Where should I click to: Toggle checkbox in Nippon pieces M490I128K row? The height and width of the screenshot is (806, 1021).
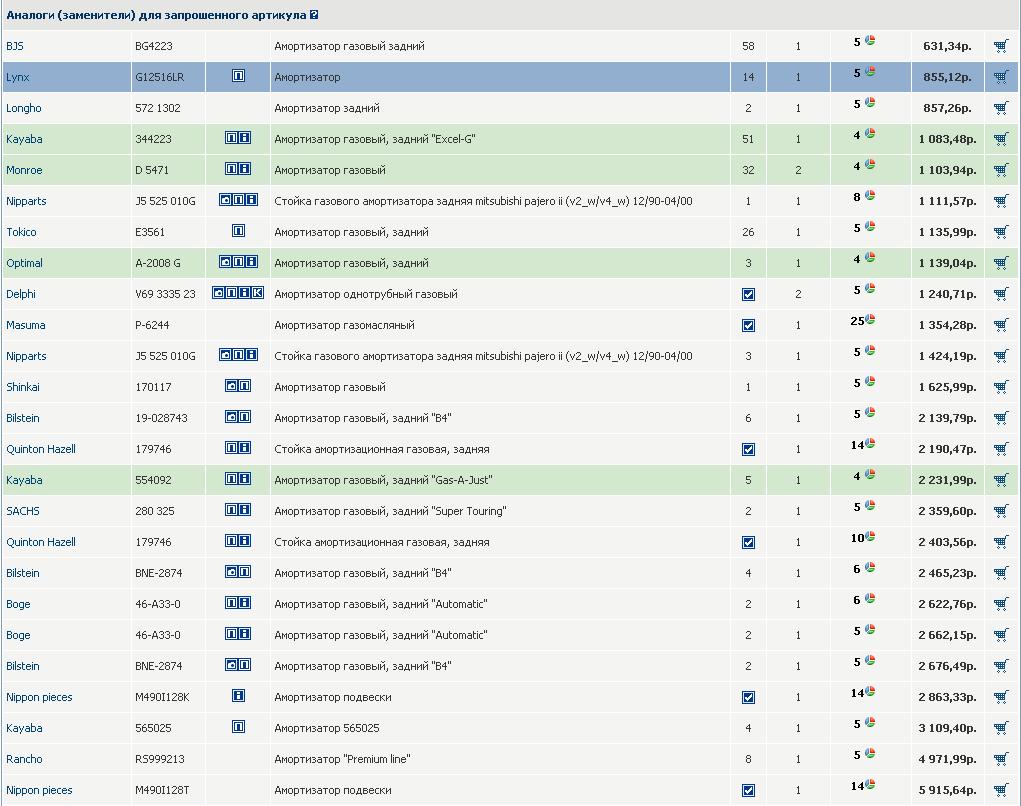(x=748, y=698)
